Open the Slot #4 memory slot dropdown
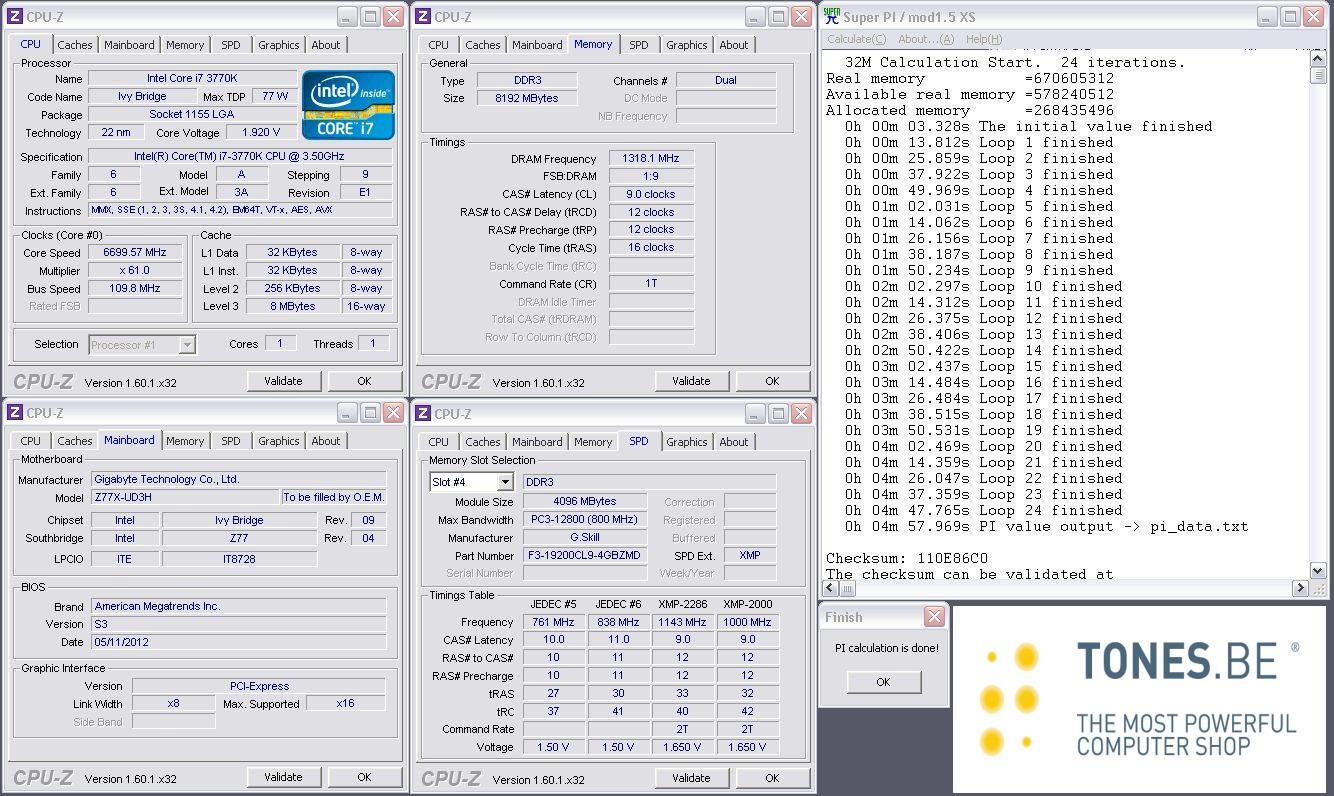The height and width of the screenshot is (796, 1334). pyautogui.click(x=471, y=482)
